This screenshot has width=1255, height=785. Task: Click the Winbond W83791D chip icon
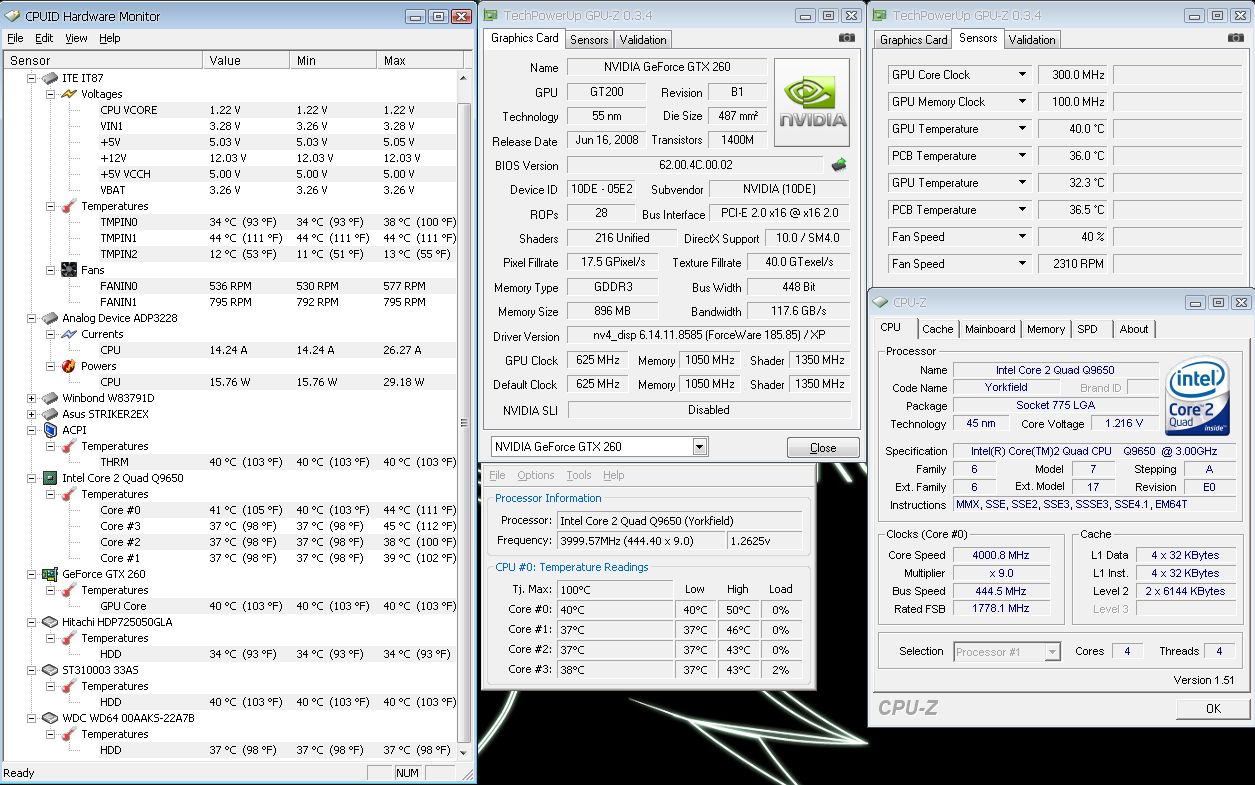49,398
